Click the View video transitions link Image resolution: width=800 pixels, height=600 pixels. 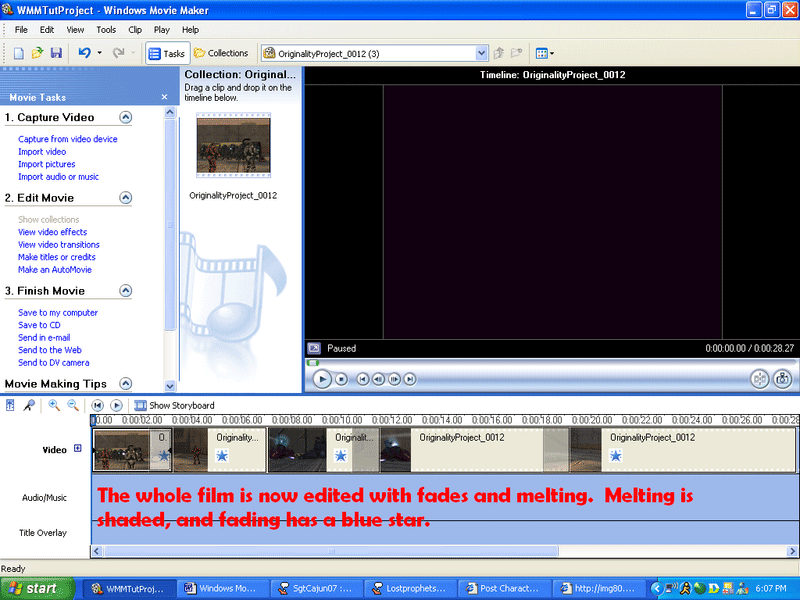pyautogui.click(x=59, y=245)
